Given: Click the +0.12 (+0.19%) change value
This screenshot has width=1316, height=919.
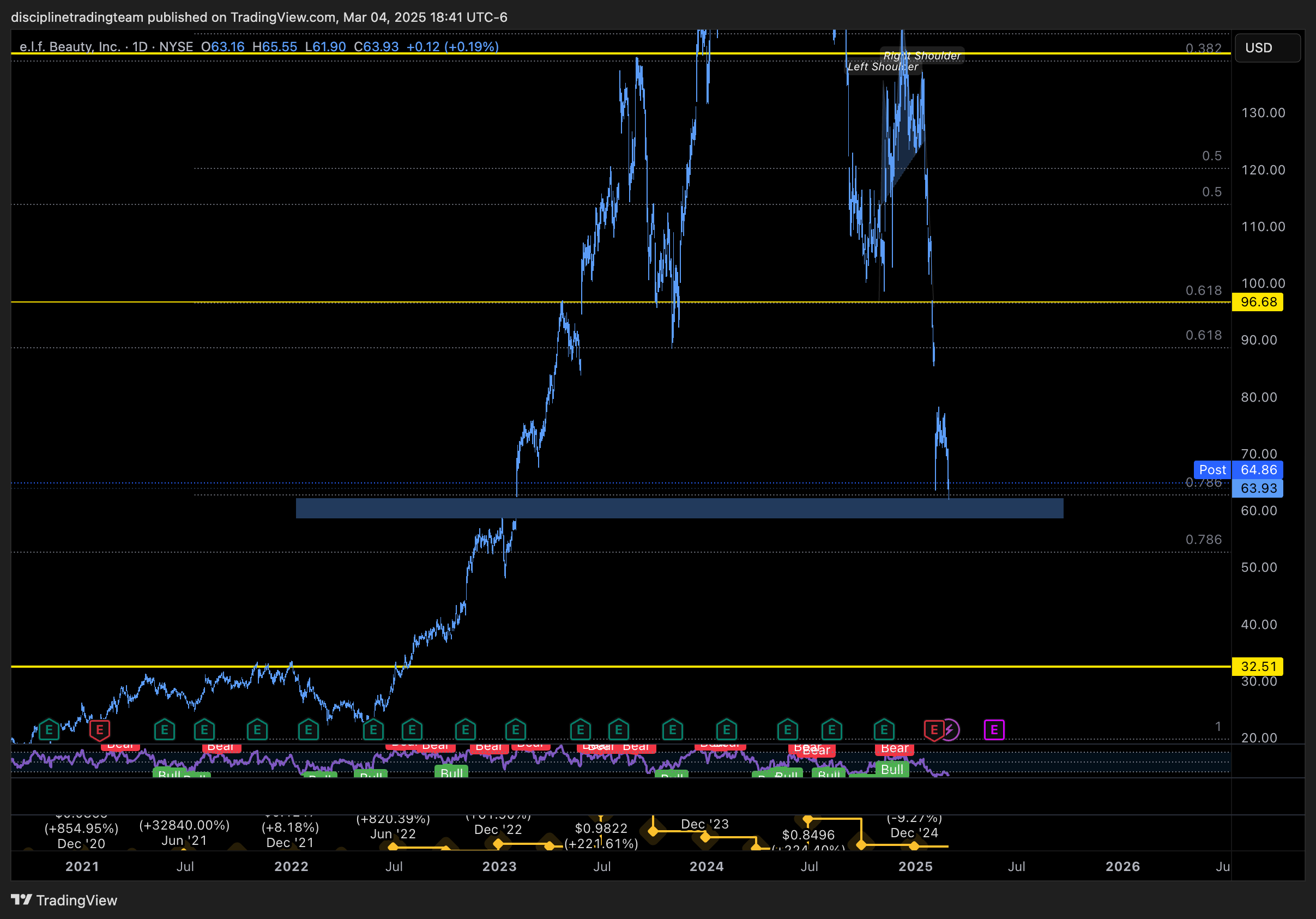Looking at the screenshot, I should [452, 46].
